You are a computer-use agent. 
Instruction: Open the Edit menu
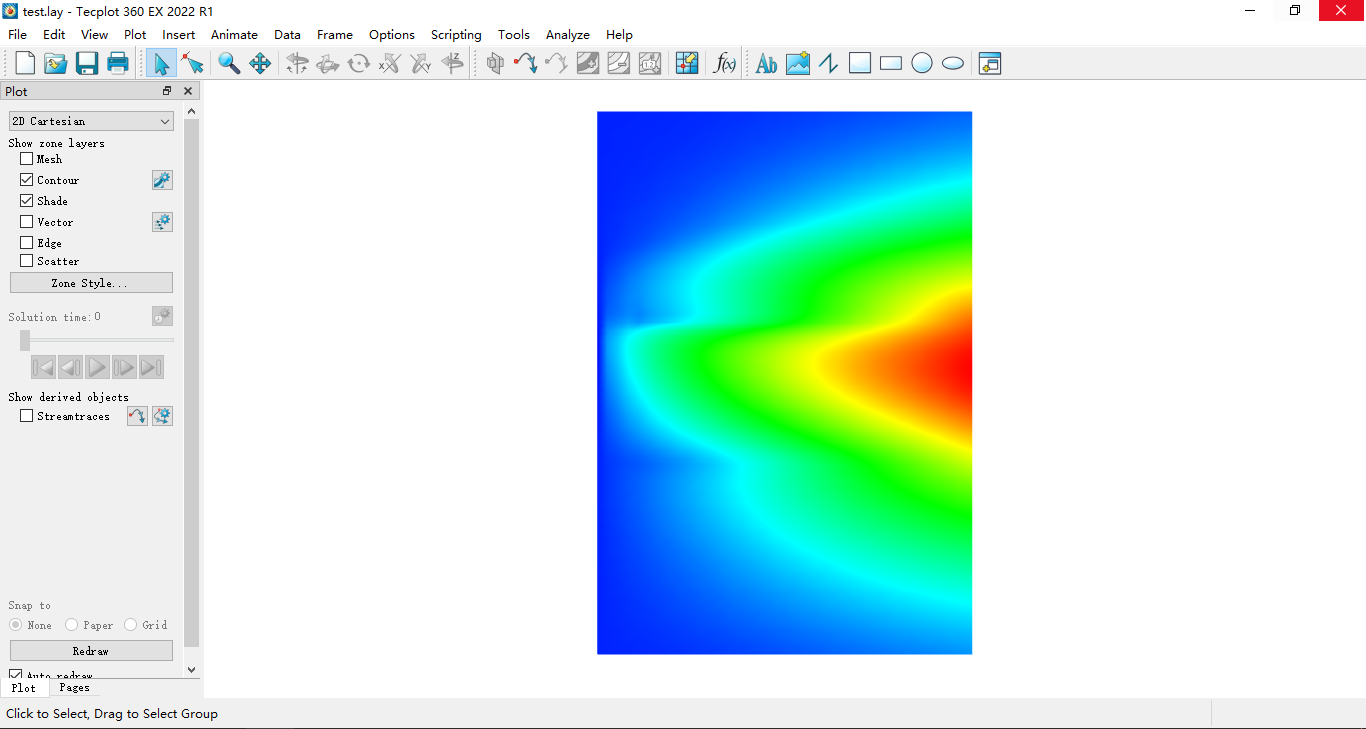click(54, 34)
